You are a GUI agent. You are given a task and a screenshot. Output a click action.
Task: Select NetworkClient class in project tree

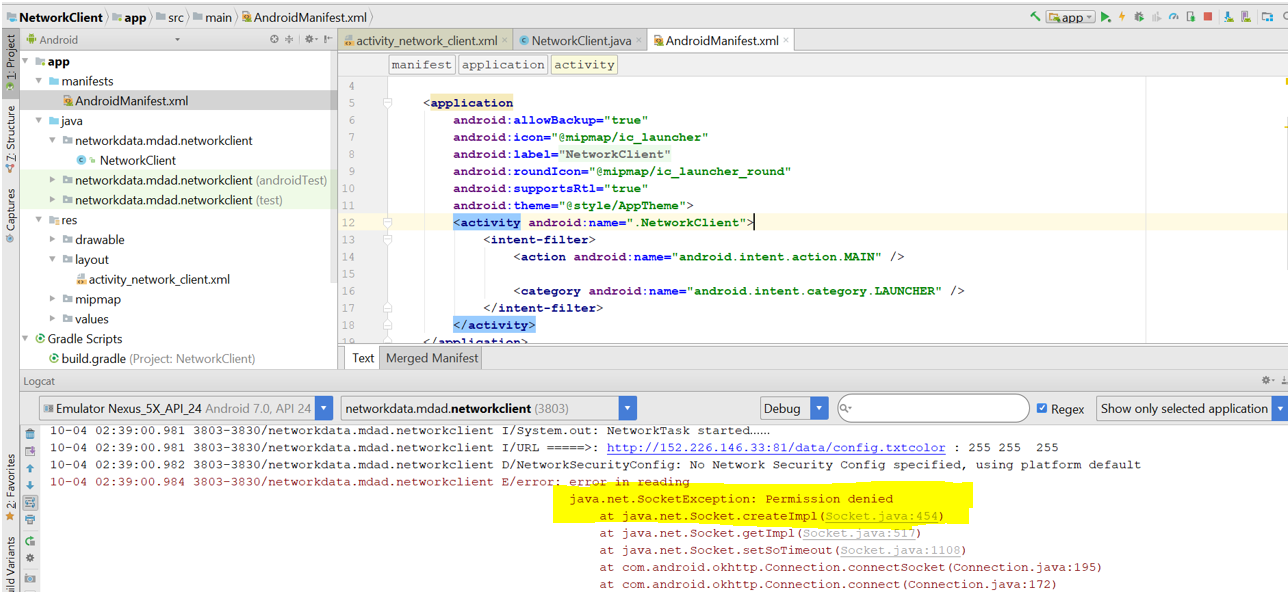(x=137, y=160)
